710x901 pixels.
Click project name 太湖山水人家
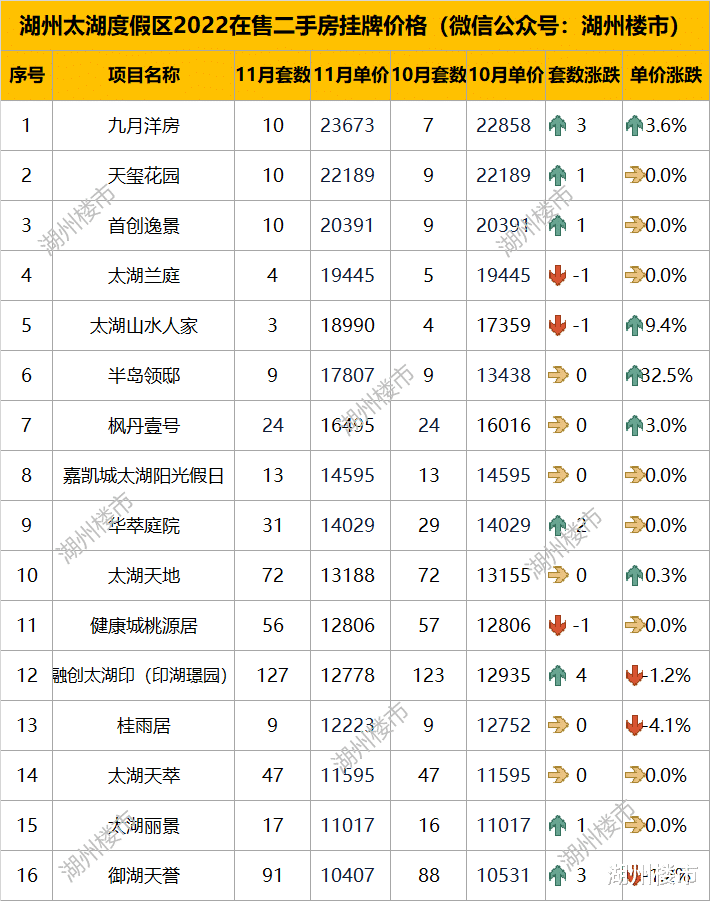pyautogui.click(x=144, y=325)
